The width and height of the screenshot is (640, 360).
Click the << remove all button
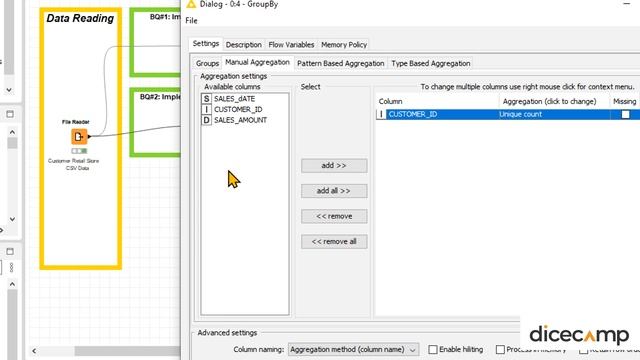click(x=334, y=242)
